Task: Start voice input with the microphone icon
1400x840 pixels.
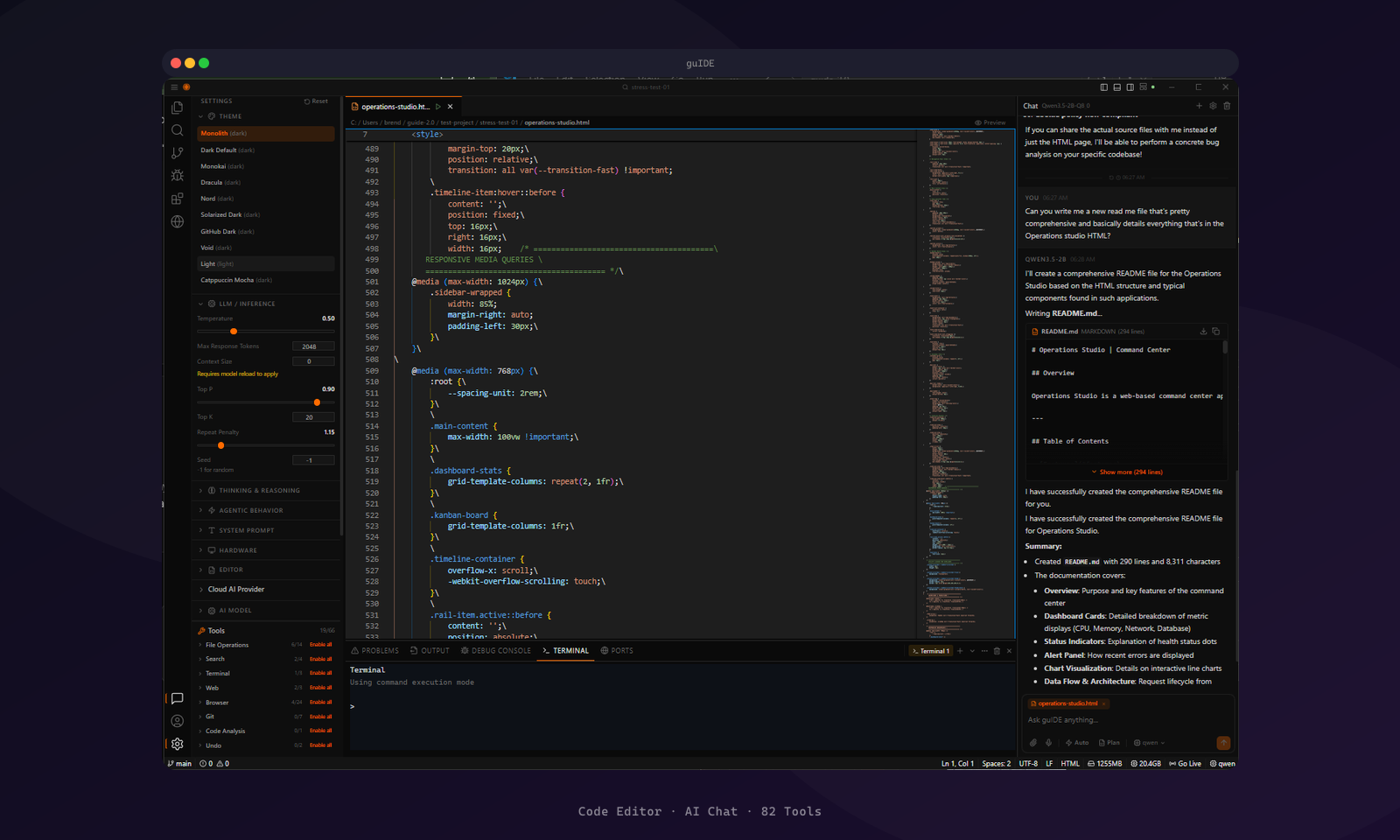Action: point(1048,743)
